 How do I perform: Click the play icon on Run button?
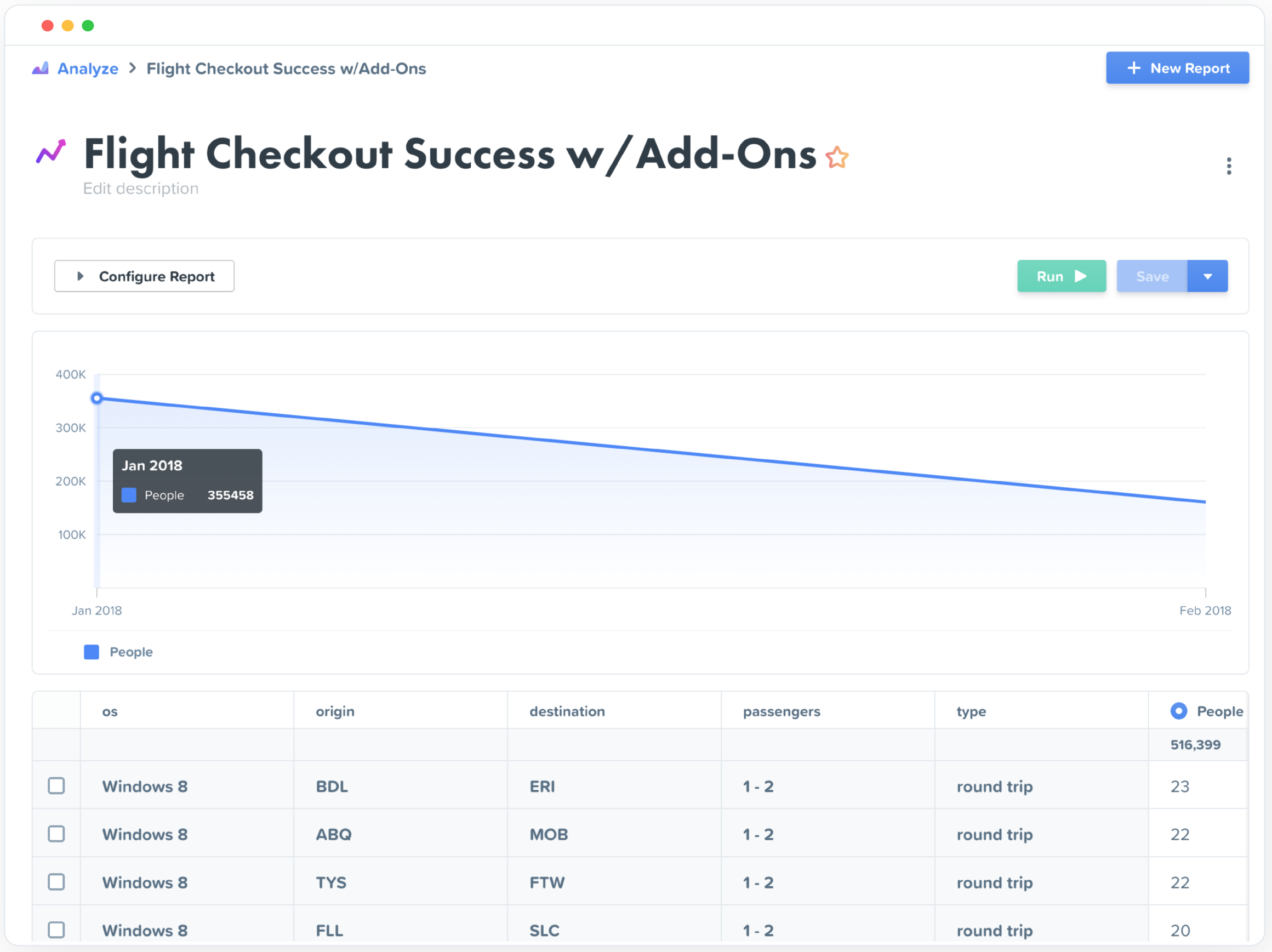point(1081,276)
